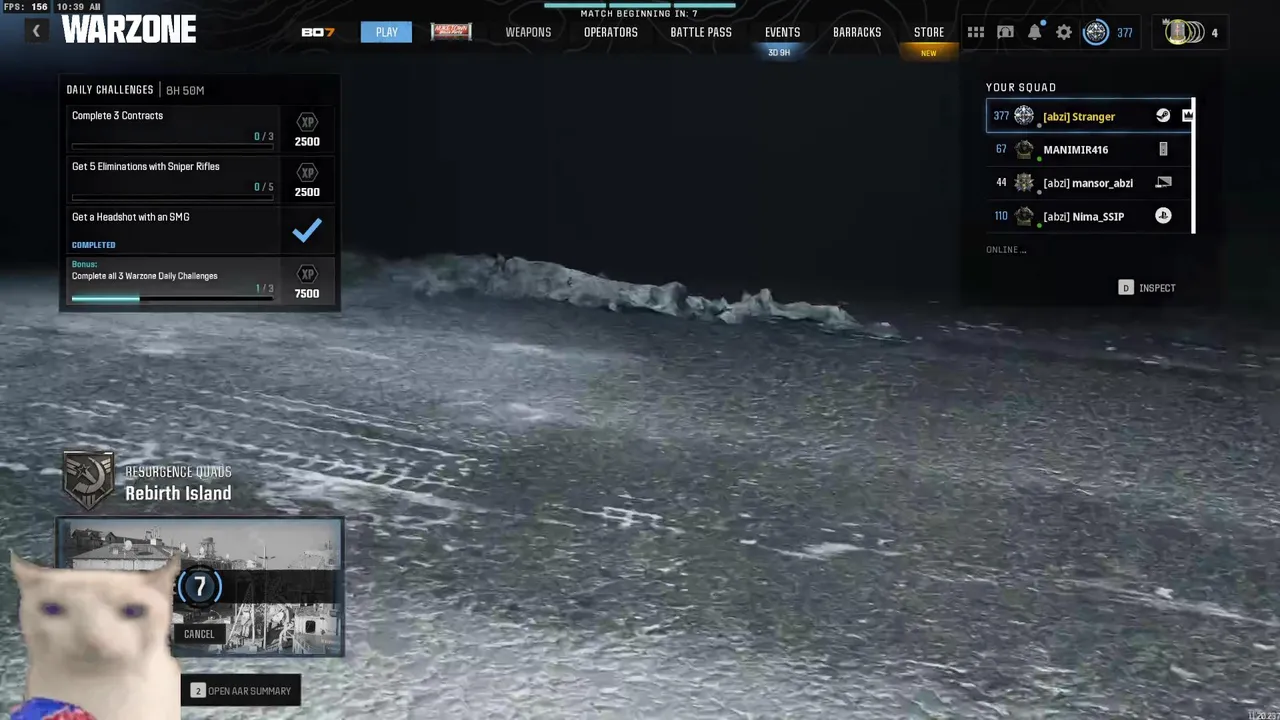Open the OPERATORS menu
Image resolution: width=1280 pixels, height=720 pixels.
611,32
